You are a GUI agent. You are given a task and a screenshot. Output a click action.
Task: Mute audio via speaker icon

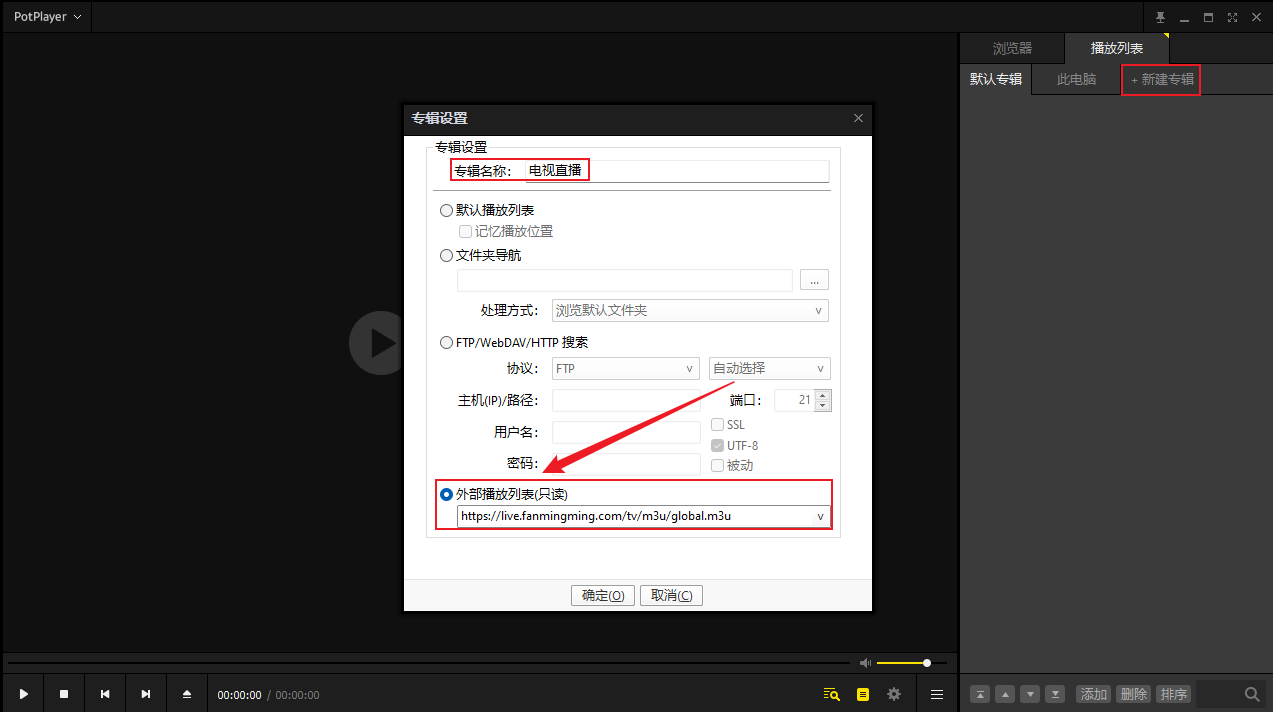[865, 662]
